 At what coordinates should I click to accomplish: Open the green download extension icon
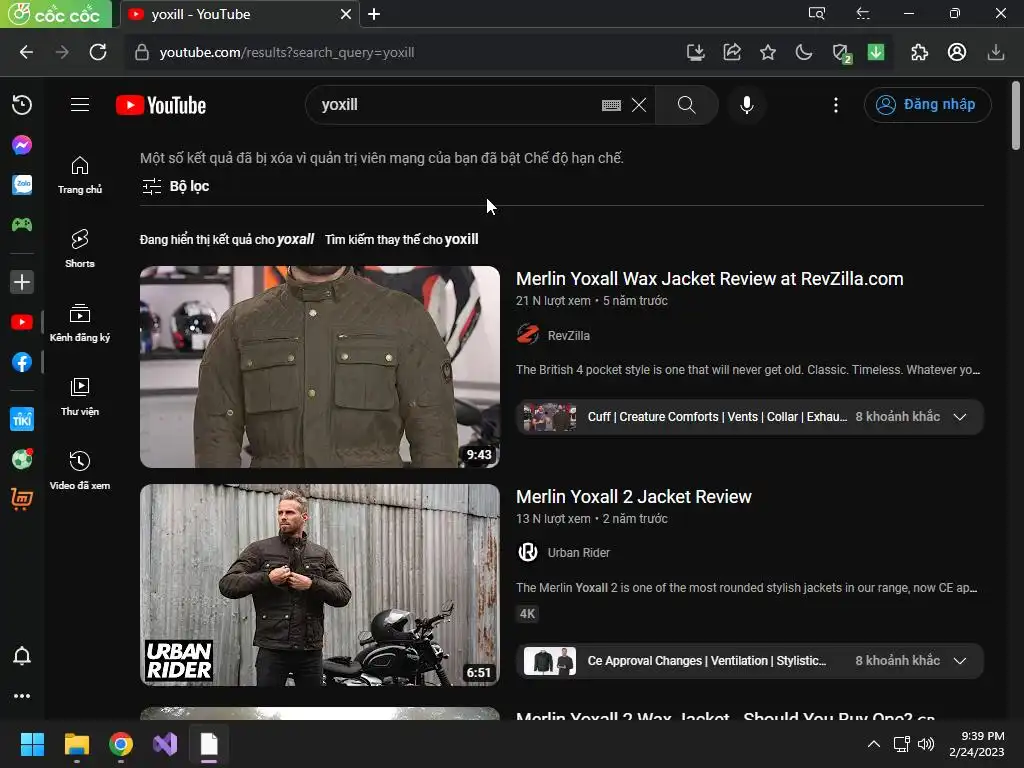tap(876, 52)
